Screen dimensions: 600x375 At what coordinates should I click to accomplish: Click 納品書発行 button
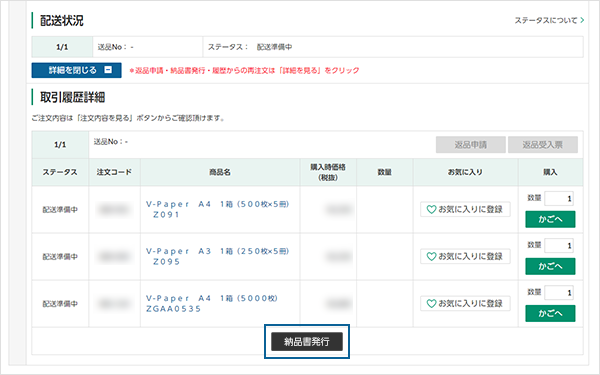307,342
